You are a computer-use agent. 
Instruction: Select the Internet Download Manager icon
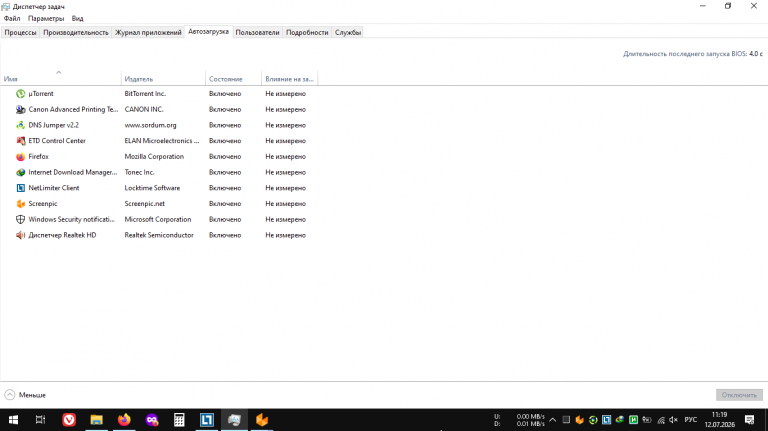click(21, 172)
